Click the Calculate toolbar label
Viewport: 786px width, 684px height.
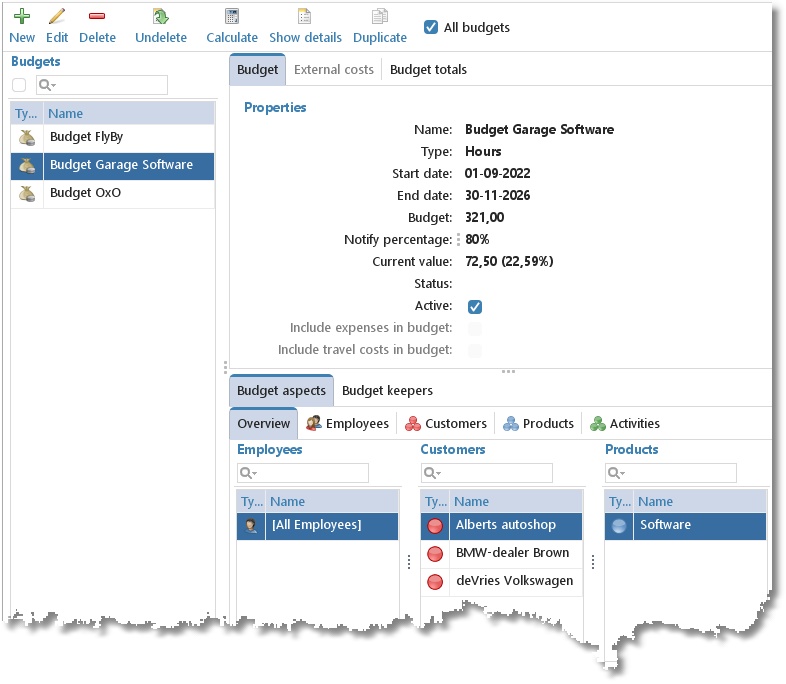232,38
